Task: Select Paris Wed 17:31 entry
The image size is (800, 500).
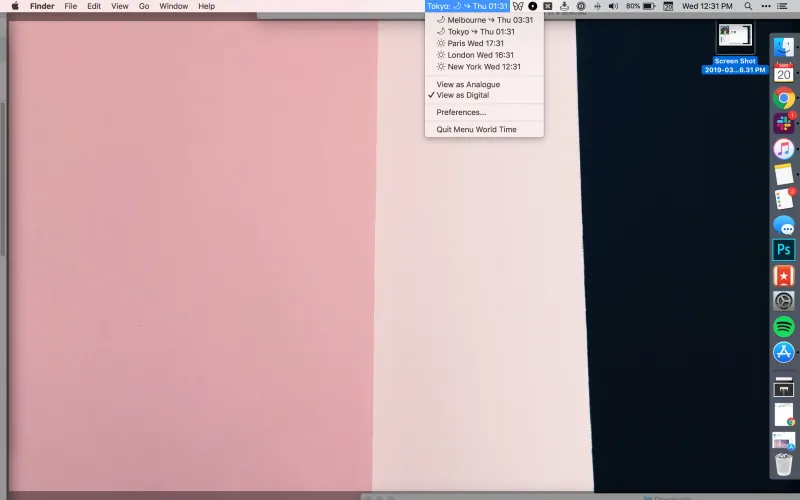Action: point(484,43)
